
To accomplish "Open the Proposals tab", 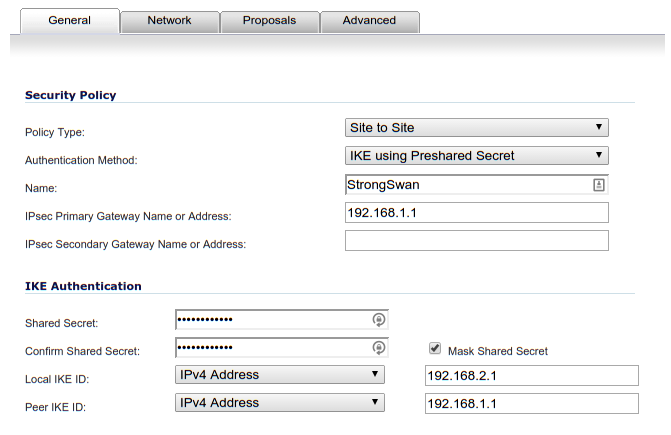I will 269,20.
